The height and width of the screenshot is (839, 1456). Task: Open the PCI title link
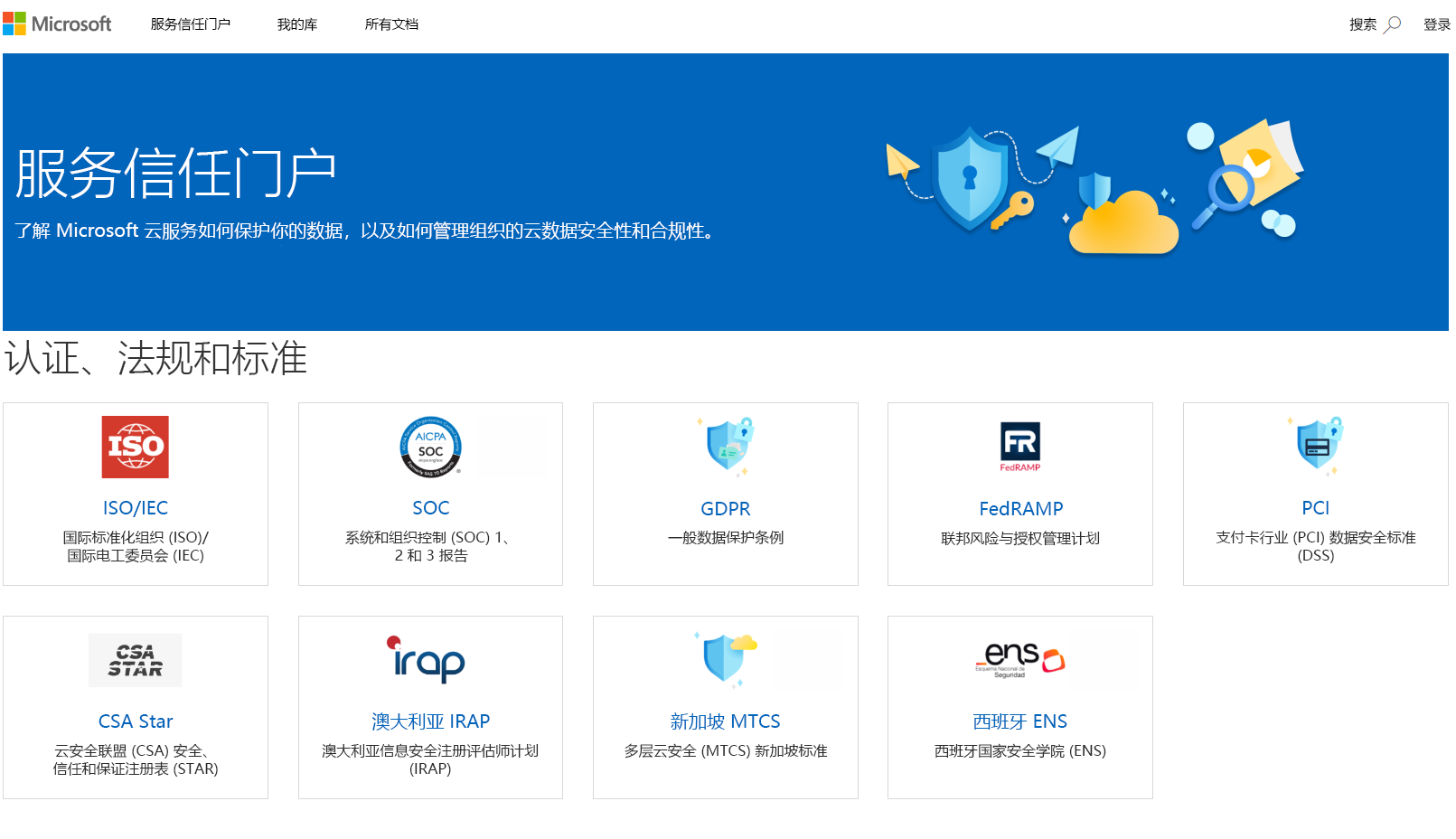click(1316, 508)
